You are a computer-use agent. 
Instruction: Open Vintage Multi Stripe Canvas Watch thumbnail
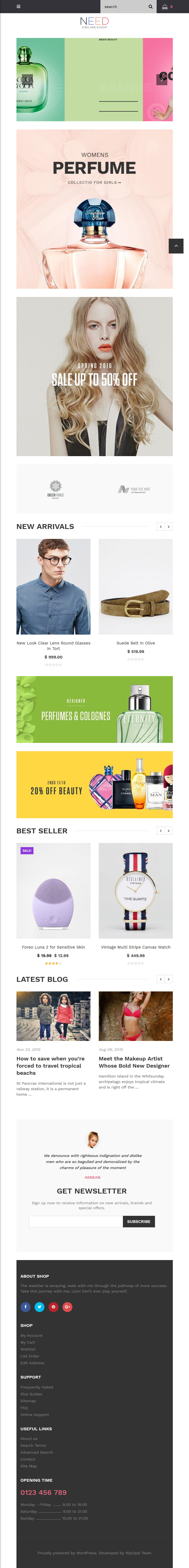pos(136,891)
